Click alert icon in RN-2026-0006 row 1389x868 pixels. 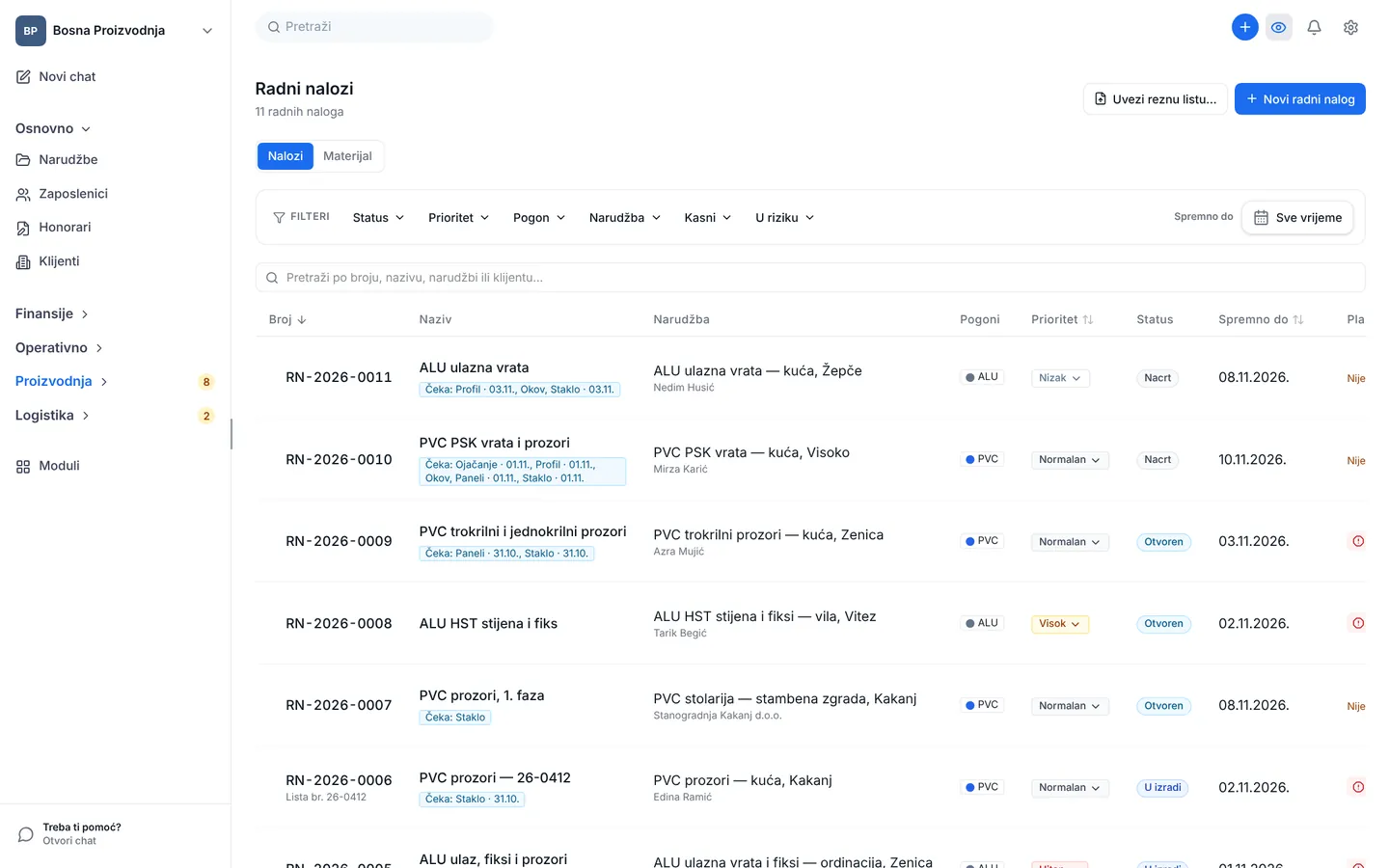[1357, 787]
